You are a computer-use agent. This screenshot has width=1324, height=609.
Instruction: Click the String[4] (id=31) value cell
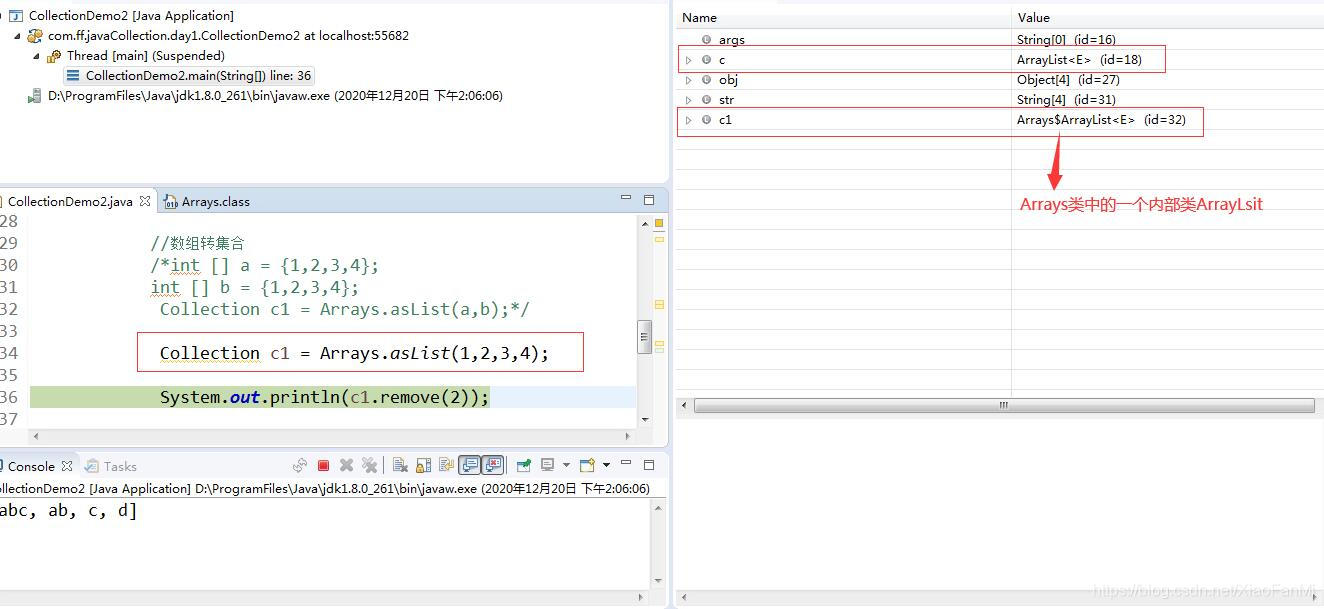click(x=1066, y=100)
